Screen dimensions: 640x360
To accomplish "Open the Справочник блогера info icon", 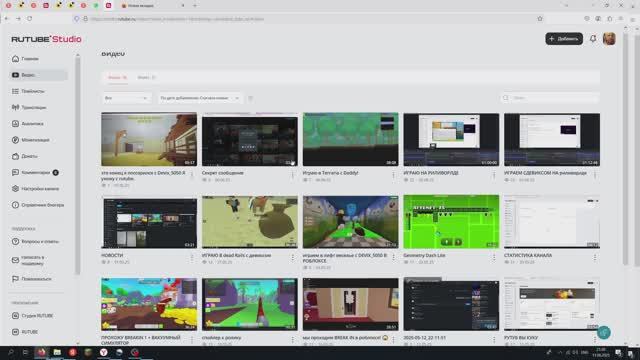I will pos(16,205).
